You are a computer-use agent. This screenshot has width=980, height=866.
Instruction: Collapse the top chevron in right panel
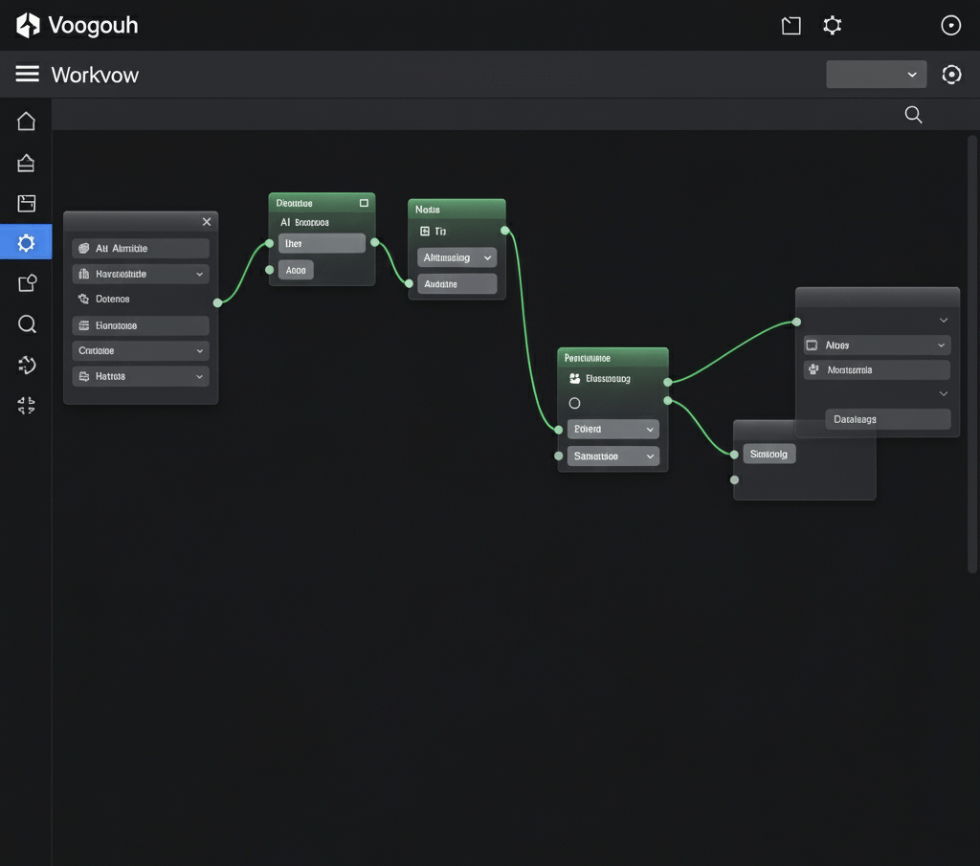[944, 321]
